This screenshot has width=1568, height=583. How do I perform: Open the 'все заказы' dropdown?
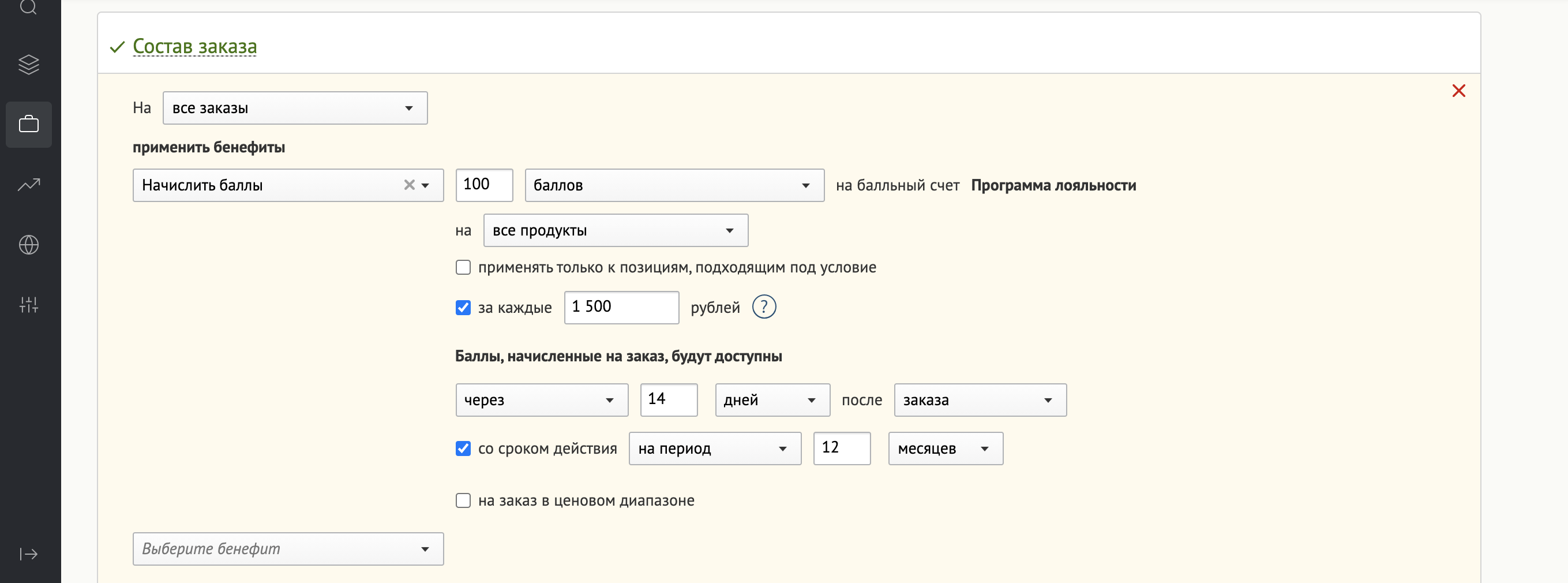click(295, 109)
